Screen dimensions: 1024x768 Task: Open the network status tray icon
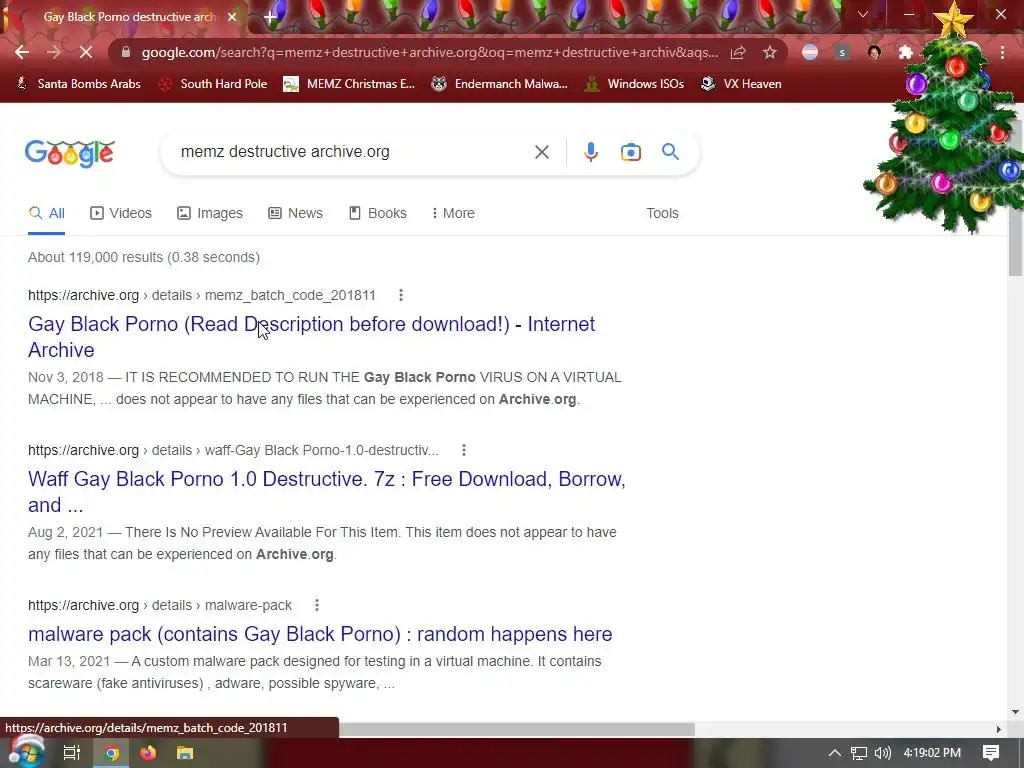point(859,753)
